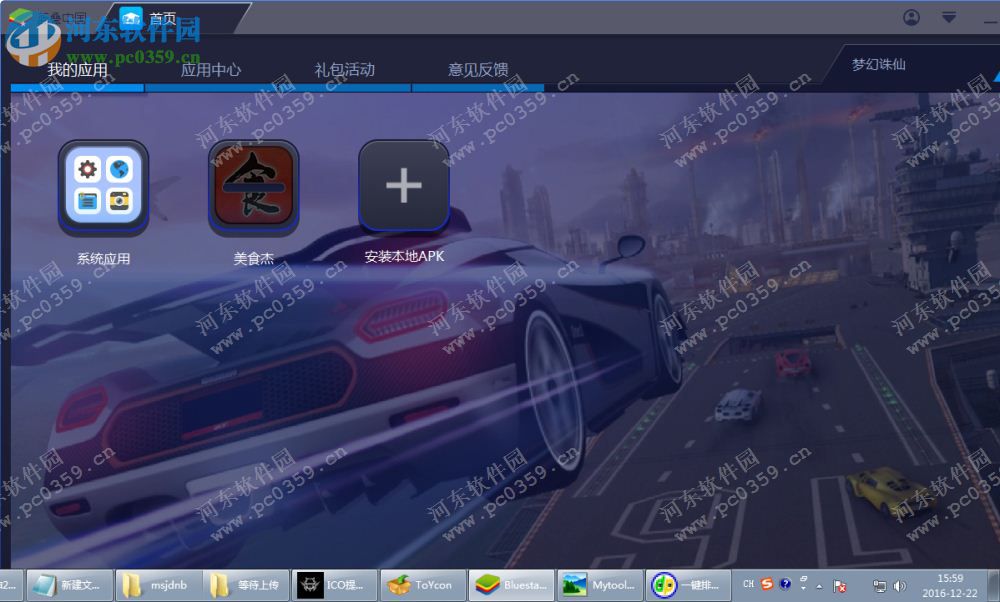Open the 系统应用 folder icon
1000x602 pixels.
pyautogui.click(x=103, y=186)
